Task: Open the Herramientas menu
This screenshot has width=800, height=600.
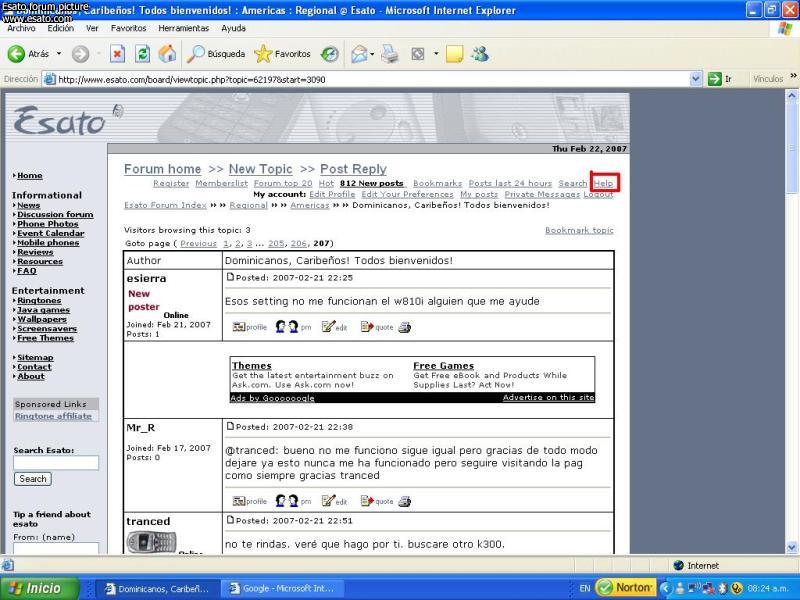Action: click(184, 29)
